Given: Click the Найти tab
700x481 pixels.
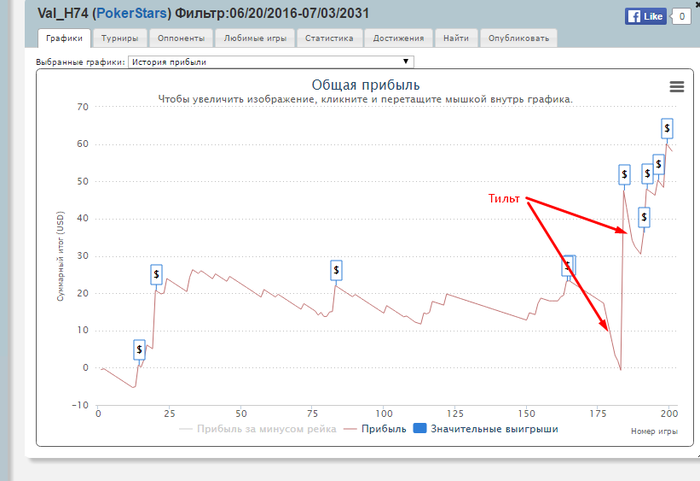Looking at the screenshot, I should pos(456,38).
